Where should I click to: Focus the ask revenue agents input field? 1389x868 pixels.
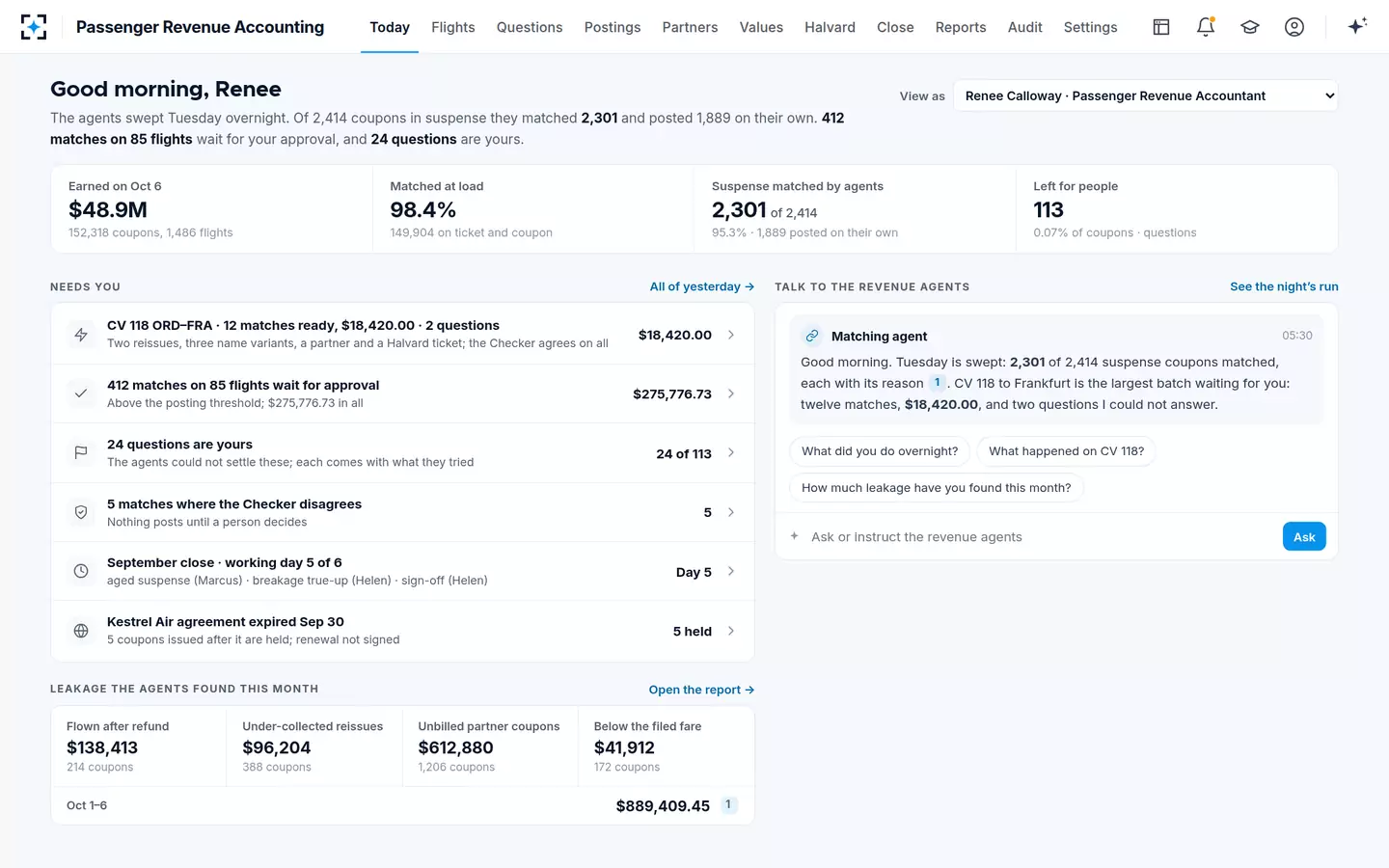[1040, 536]
